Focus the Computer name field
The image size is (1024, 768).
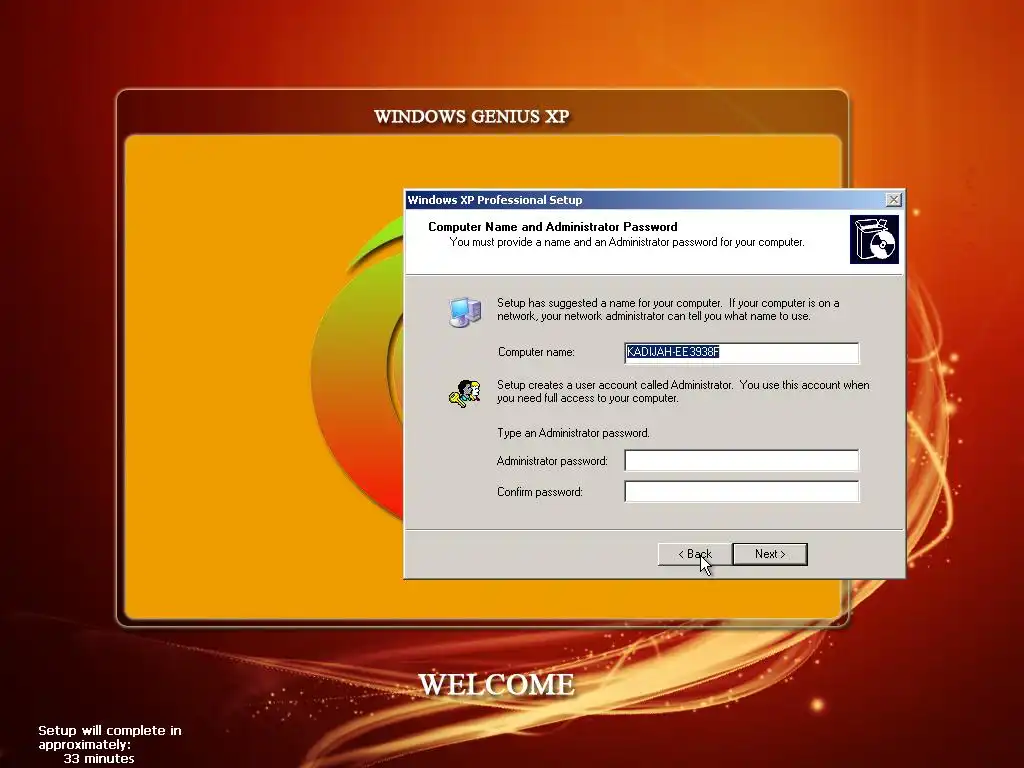pos(742,353)
